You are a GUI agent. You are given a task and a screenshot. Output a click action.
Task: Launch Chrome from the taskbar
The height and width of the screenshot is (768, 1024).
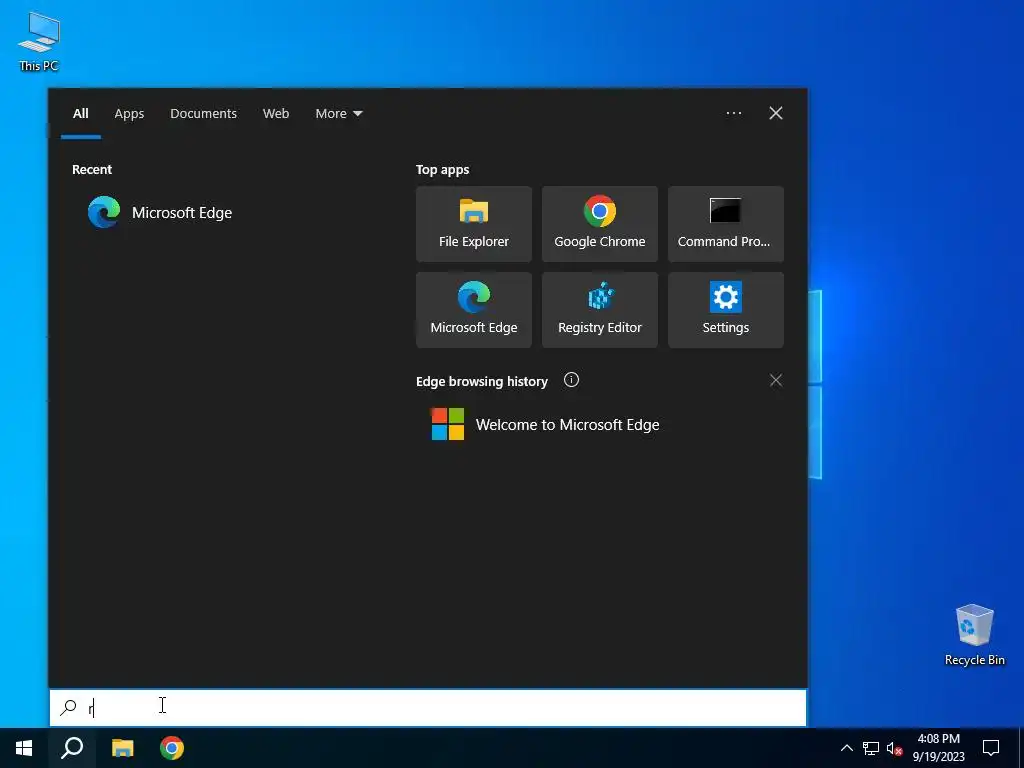172,748
